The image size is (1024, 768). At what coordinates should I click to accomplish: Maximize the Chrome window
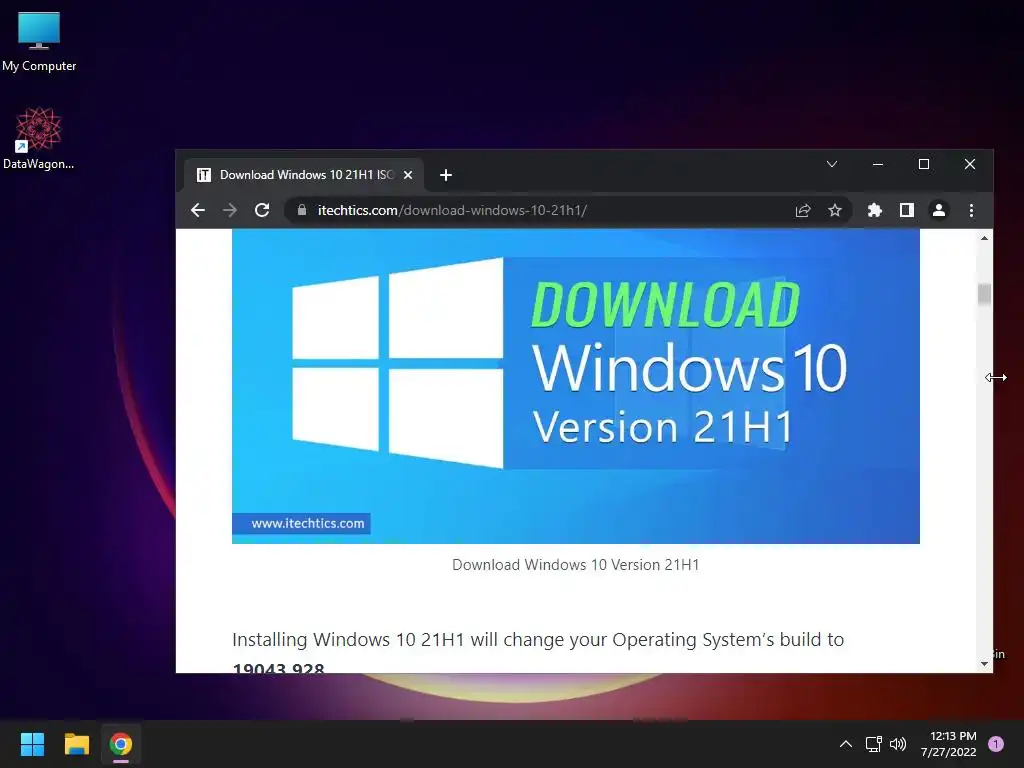923,164
